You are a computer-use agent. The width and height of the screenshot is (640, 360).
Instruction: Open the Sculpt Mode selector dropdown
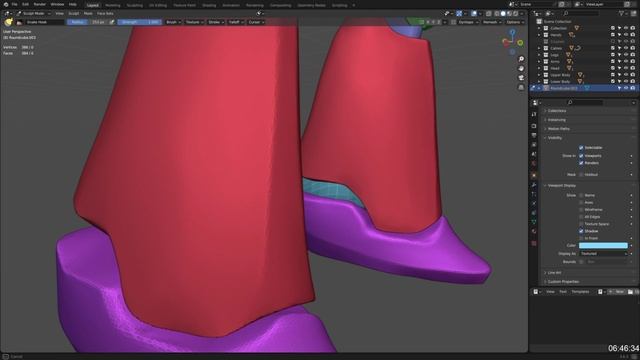(x=33, y=13)
